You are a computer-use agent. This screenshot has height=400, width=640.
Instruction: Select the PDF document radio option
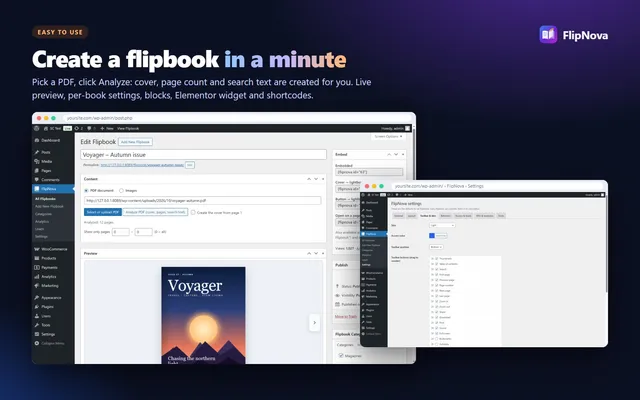click(86, 191)
